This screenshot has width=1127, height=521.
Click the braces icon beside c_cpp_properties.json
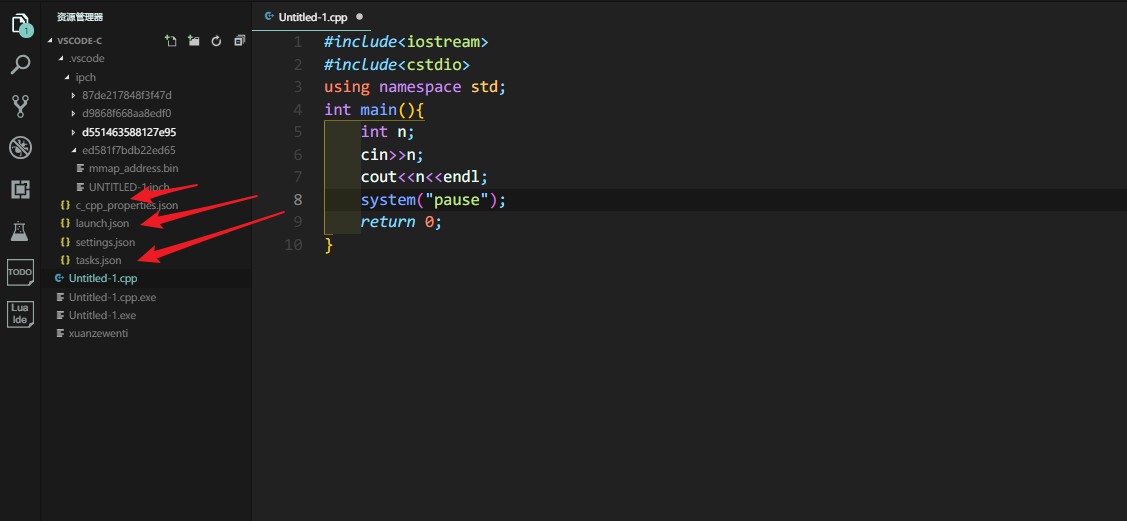tap(65, 206)
